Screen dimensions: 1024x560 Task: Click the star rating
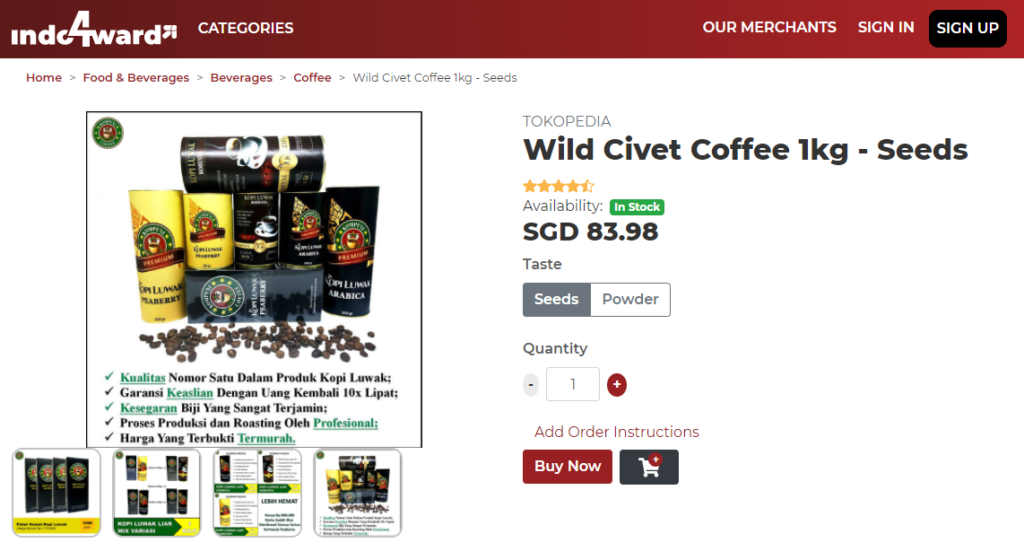tap(558, 186)
